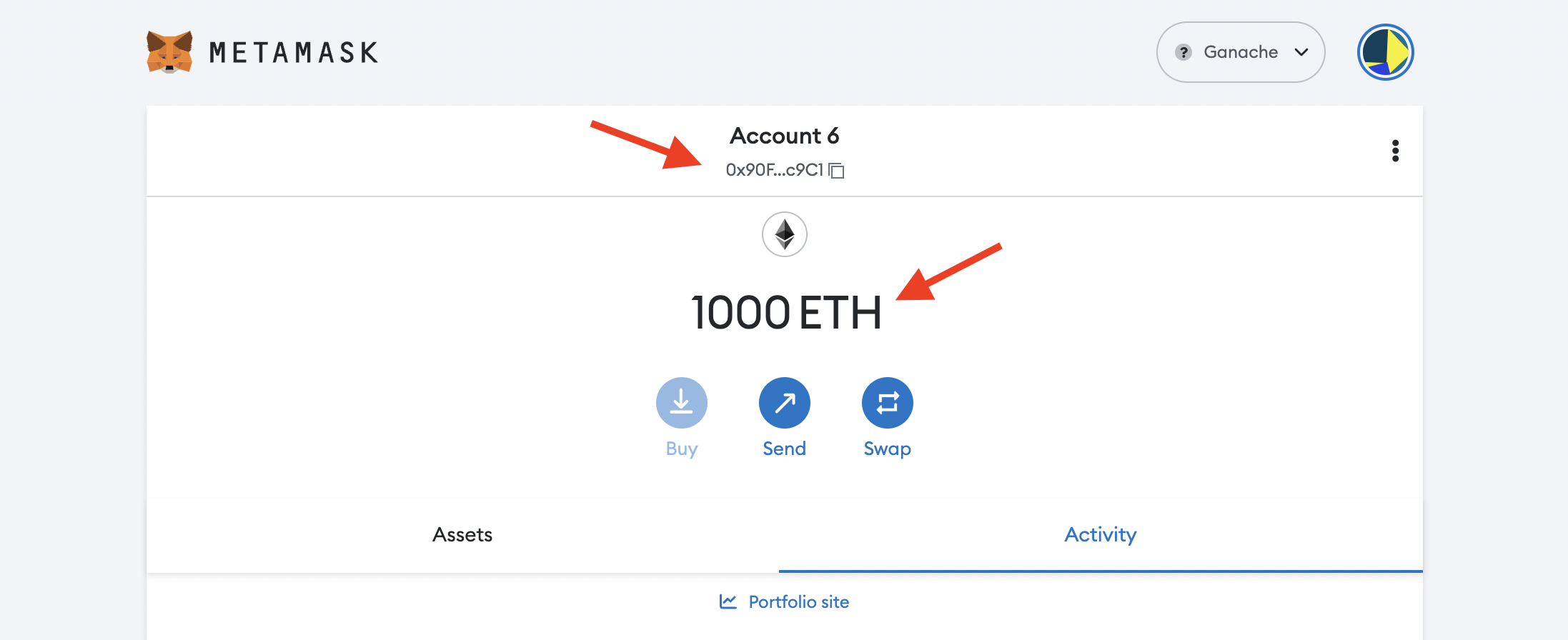Click the METAMASK wordmark text
Screen dimensions: 1568x640
click(294, 53)
